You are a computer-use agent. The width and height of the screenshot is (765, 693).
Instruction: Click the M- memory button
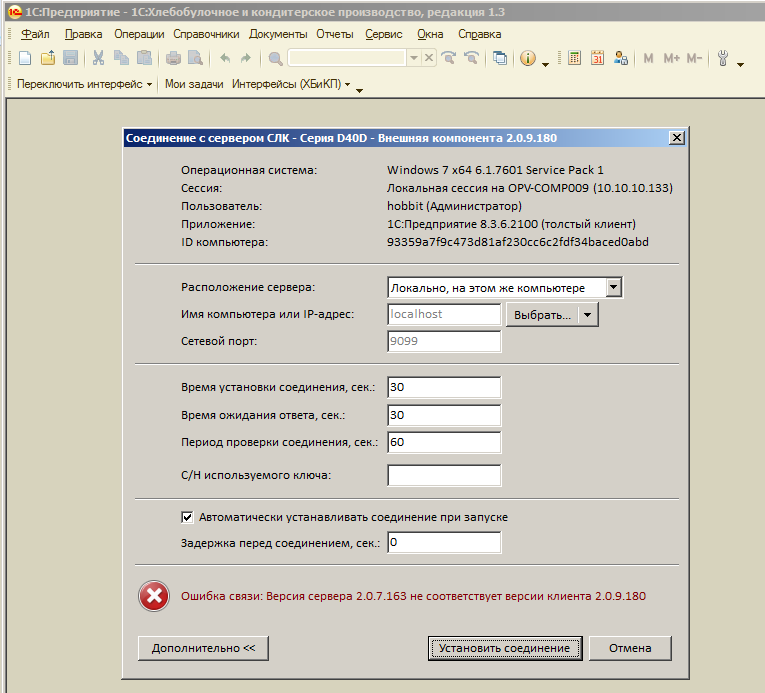click(x=694, y=59)
